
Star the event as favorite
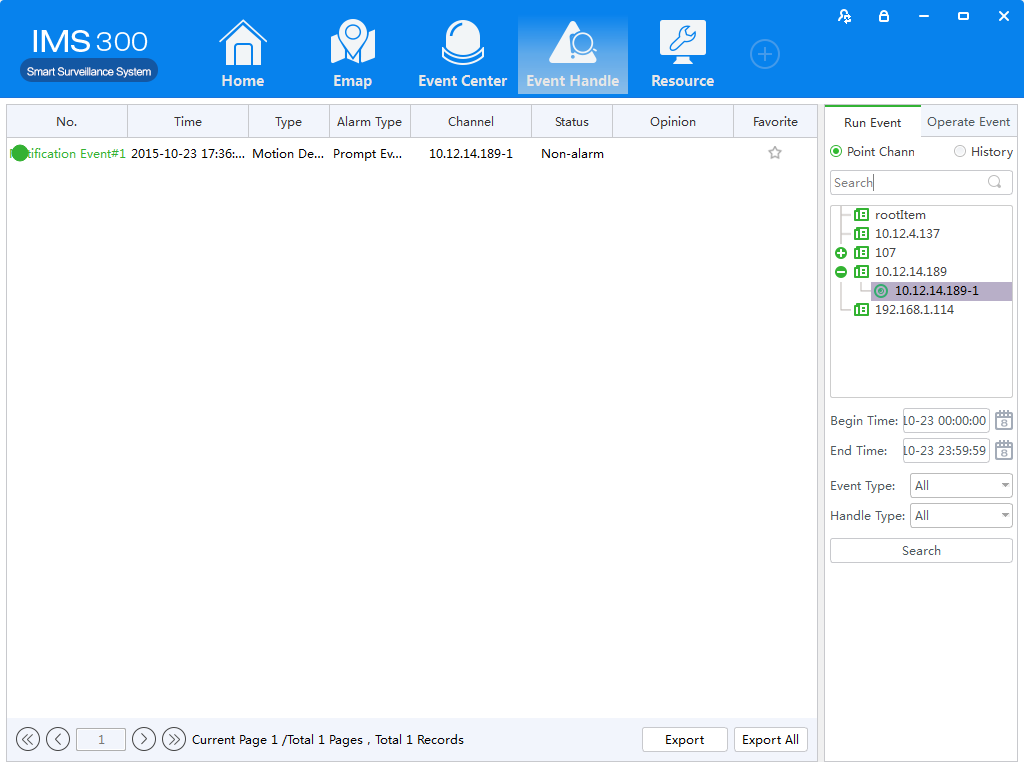[x=775, y=153]
